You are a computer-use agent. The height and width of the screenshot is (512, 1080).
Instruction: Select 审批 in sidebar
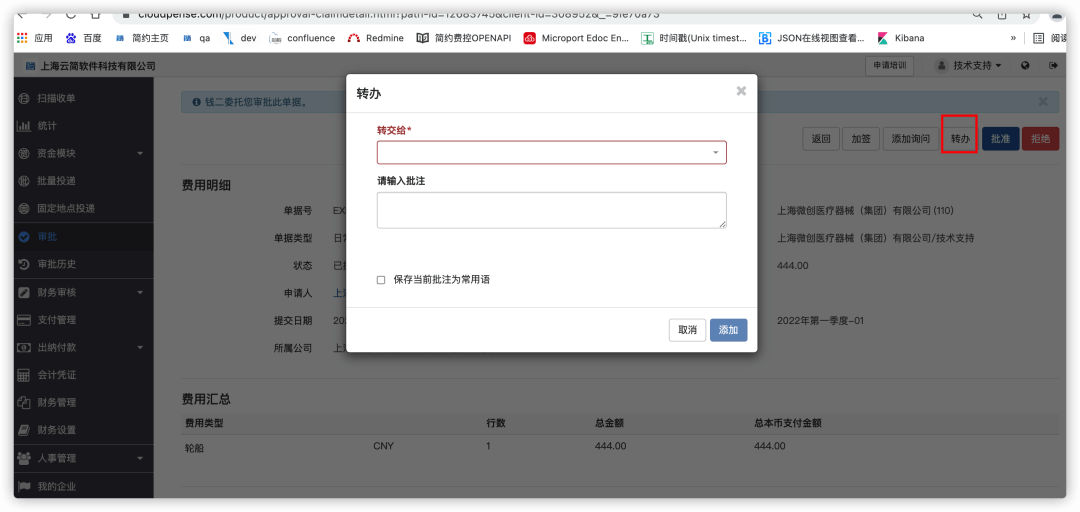click(x=83, y=236)
